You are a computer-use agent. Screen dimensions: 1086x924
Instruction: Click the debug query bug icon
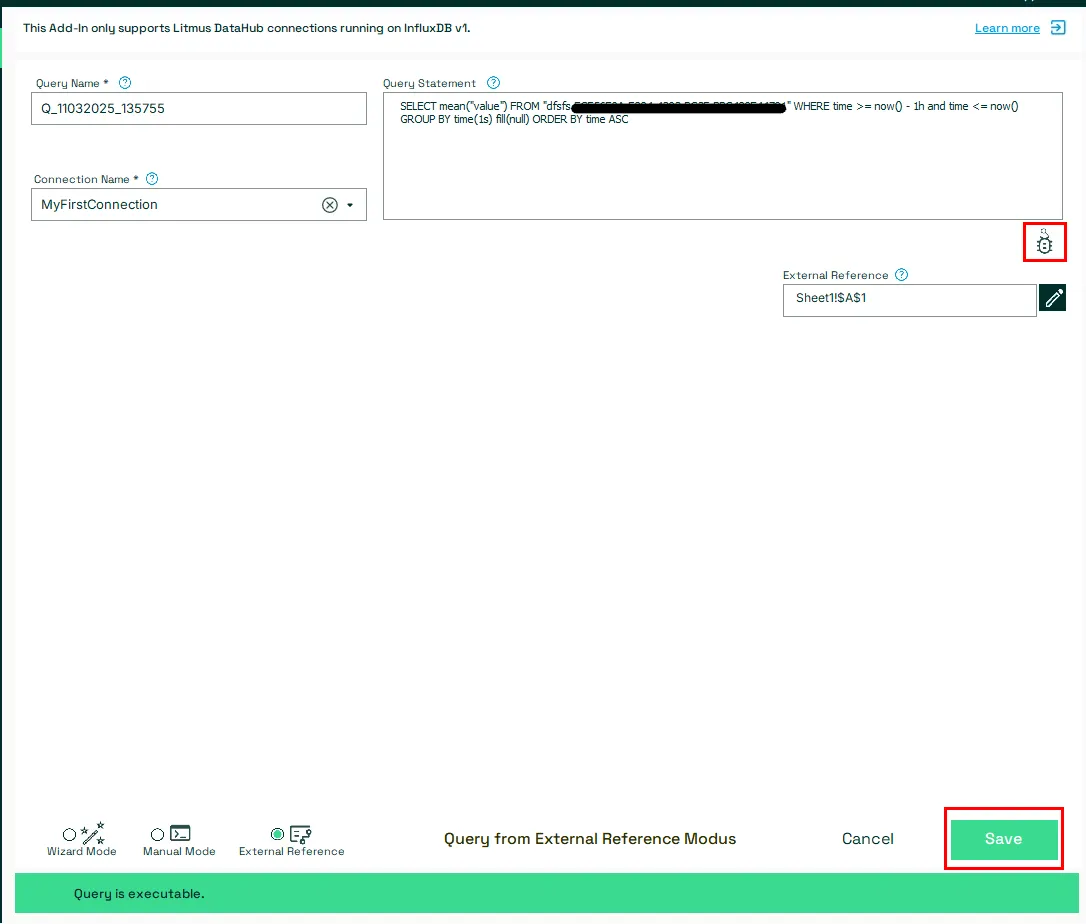(x=1044, y=242)
